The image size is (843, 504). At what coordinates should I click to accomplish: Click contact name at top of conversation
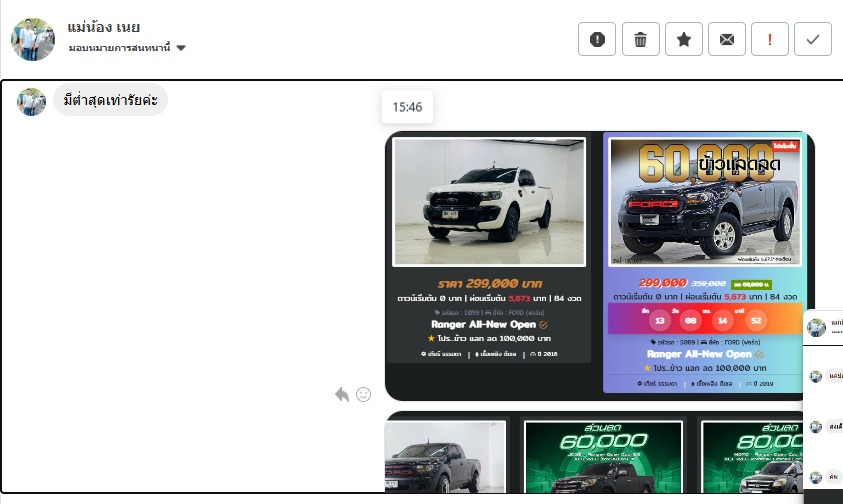[103, 27]
